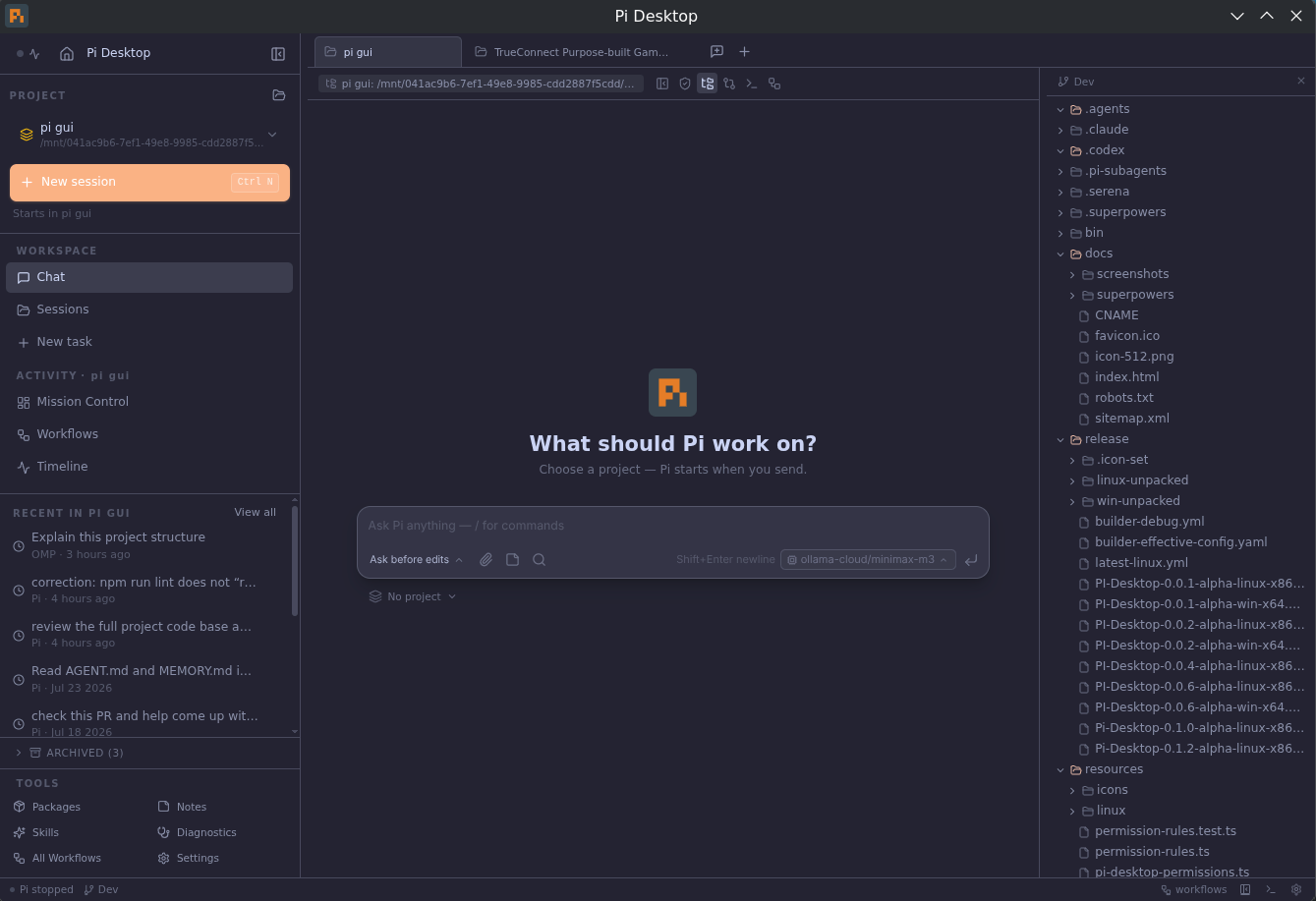Click Pi stopped status indicator
The width and height of the screenshot is (1316, 901).
click(x=41, y=889)
